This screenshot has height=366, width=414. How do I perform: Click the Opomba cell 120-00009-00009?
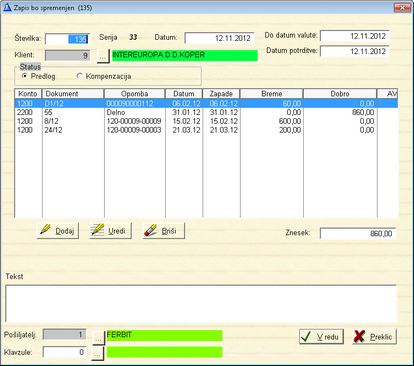(x=134, y=121)
